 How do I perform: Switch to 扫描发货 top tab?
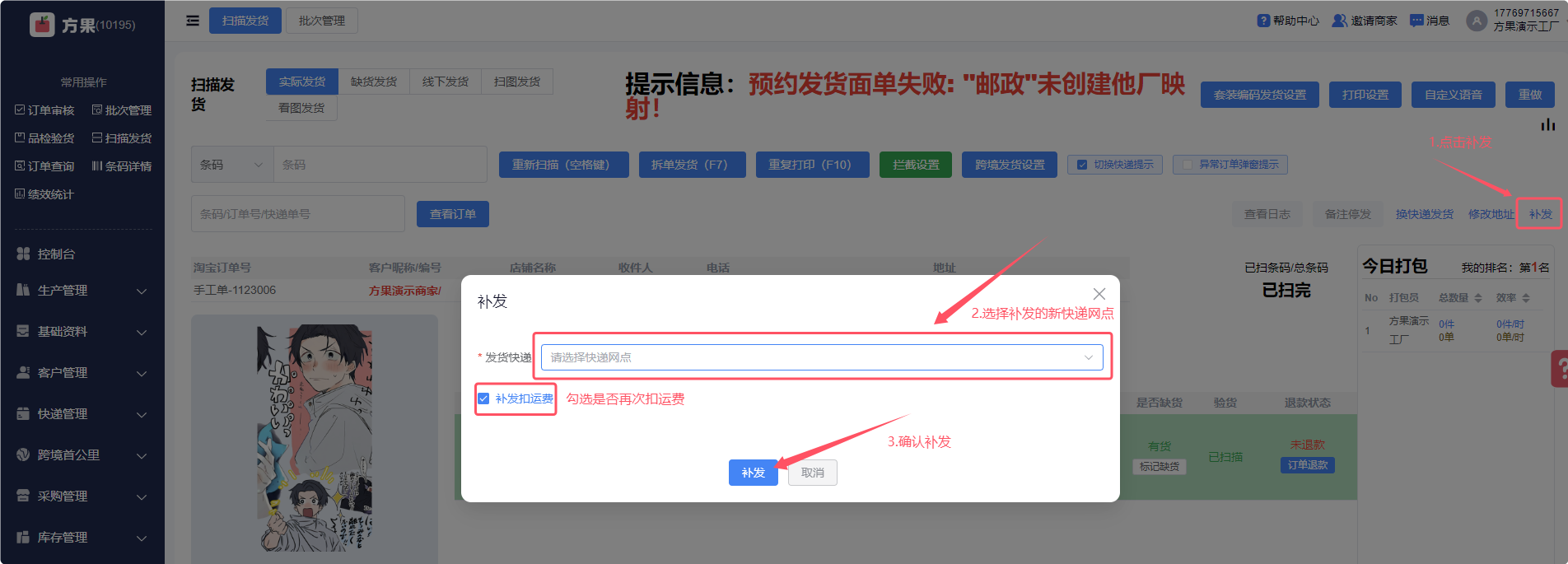(245, 21)
